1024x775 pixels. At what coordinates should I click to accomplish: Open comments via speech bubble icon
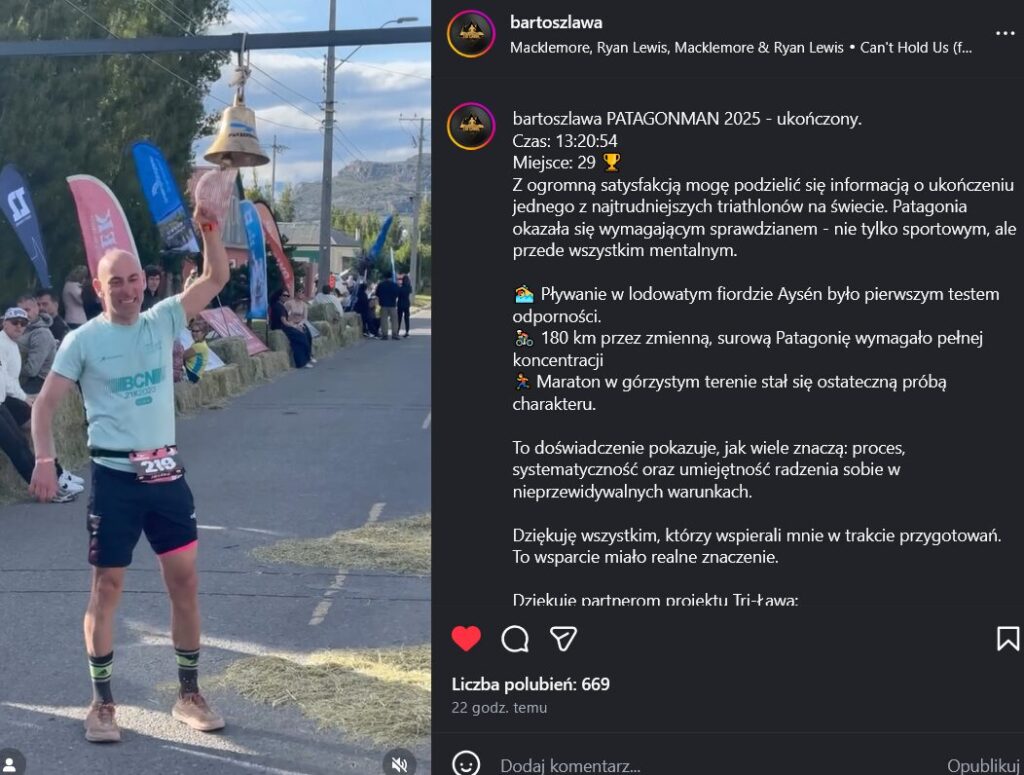coord(515,639)
